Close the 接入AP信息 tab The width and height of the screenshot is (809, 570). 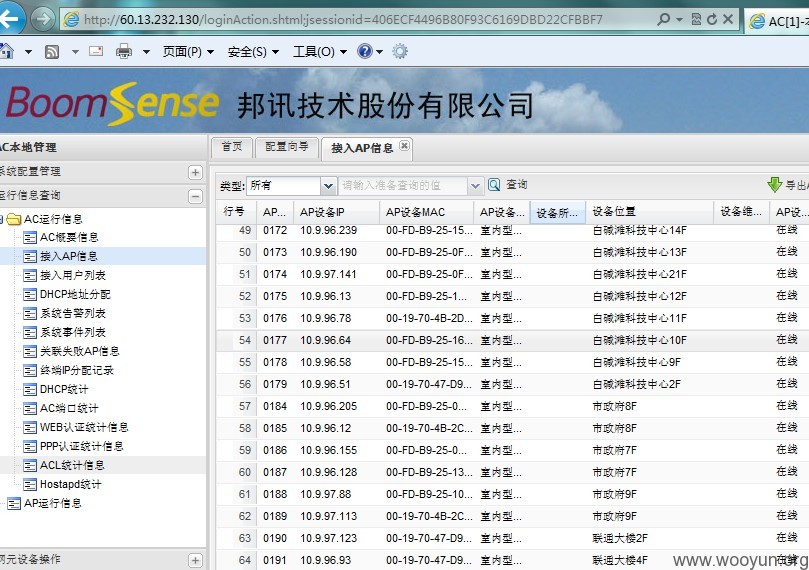404,145
